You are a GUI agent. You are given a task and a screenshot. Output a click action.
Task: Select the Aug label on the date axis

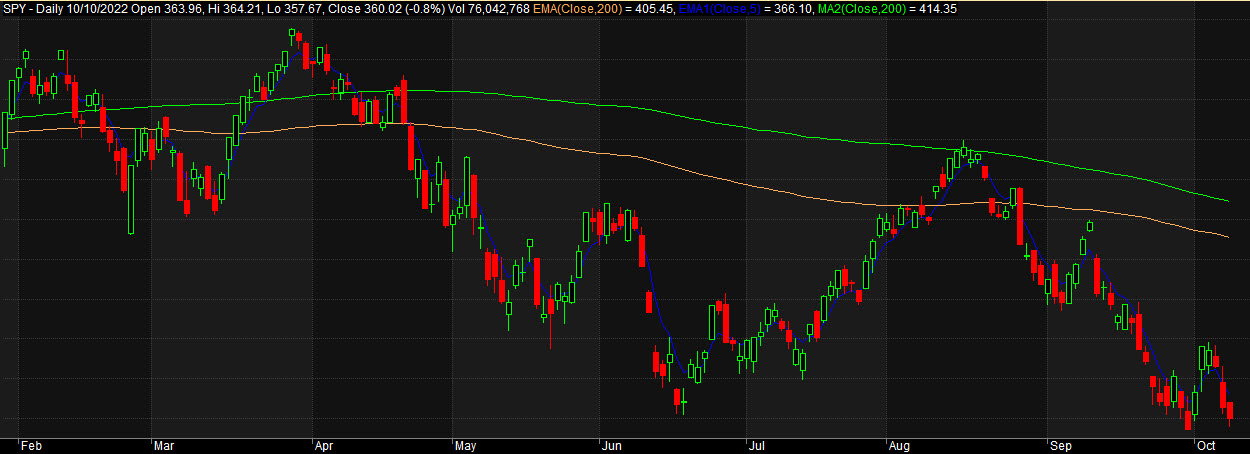tap(899, 446)
